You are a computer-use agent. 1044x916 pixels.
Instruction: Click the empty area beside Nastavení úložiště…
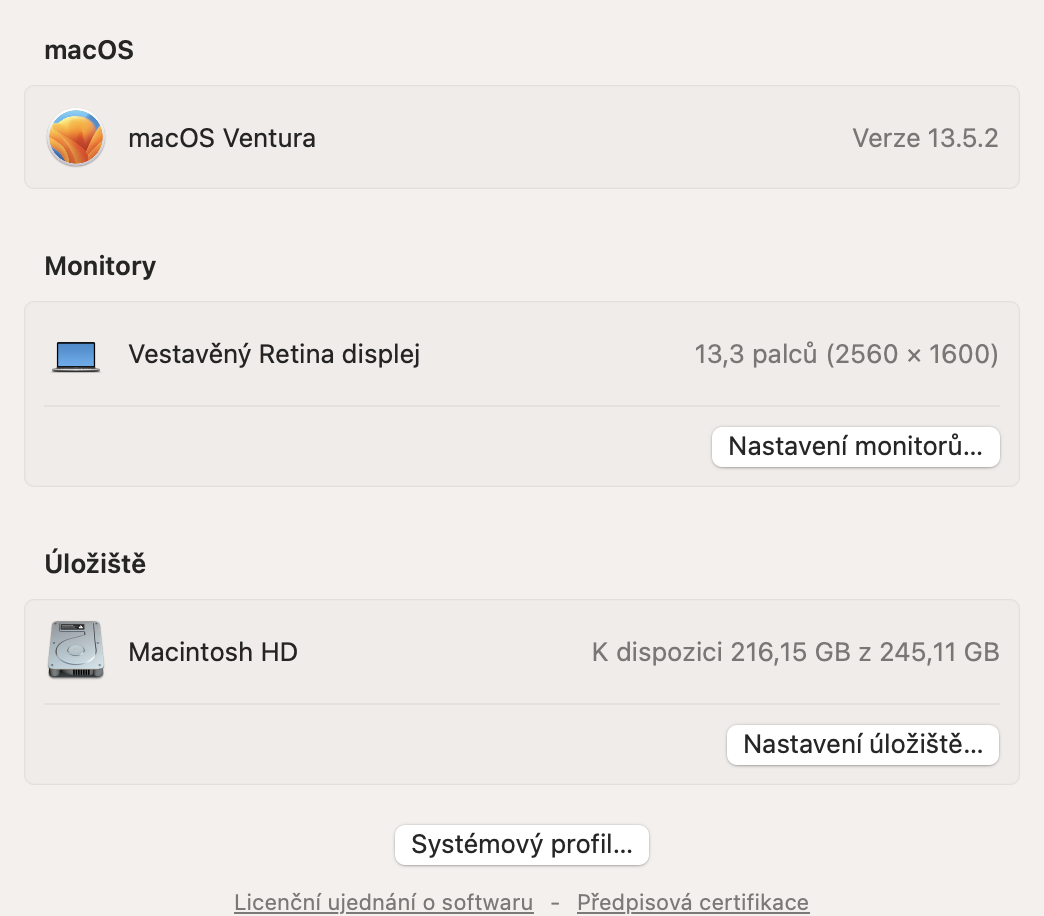point(380,745)
